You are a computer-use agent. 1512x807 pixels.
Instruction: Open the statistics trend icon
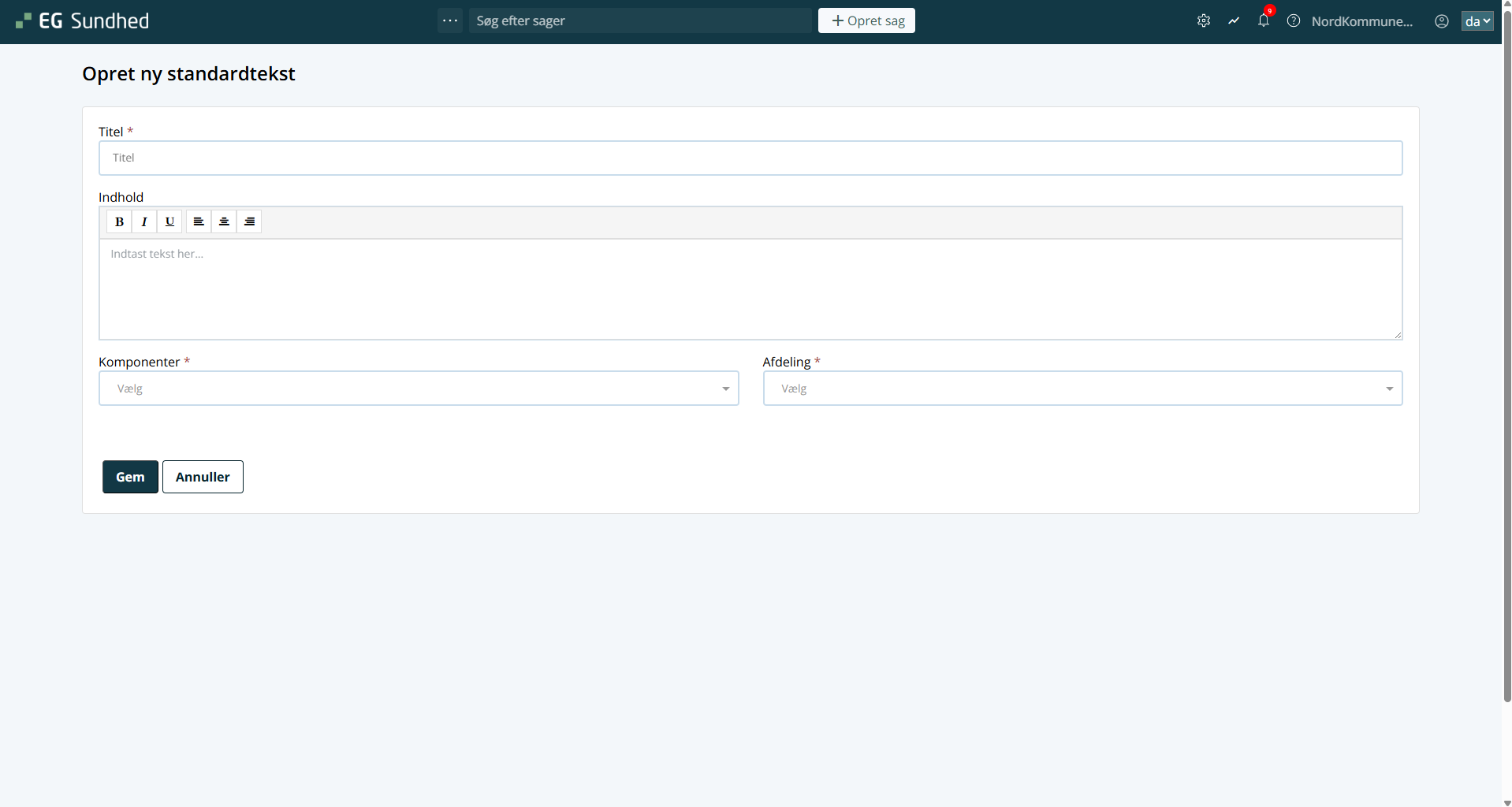tap(1234, 21)
